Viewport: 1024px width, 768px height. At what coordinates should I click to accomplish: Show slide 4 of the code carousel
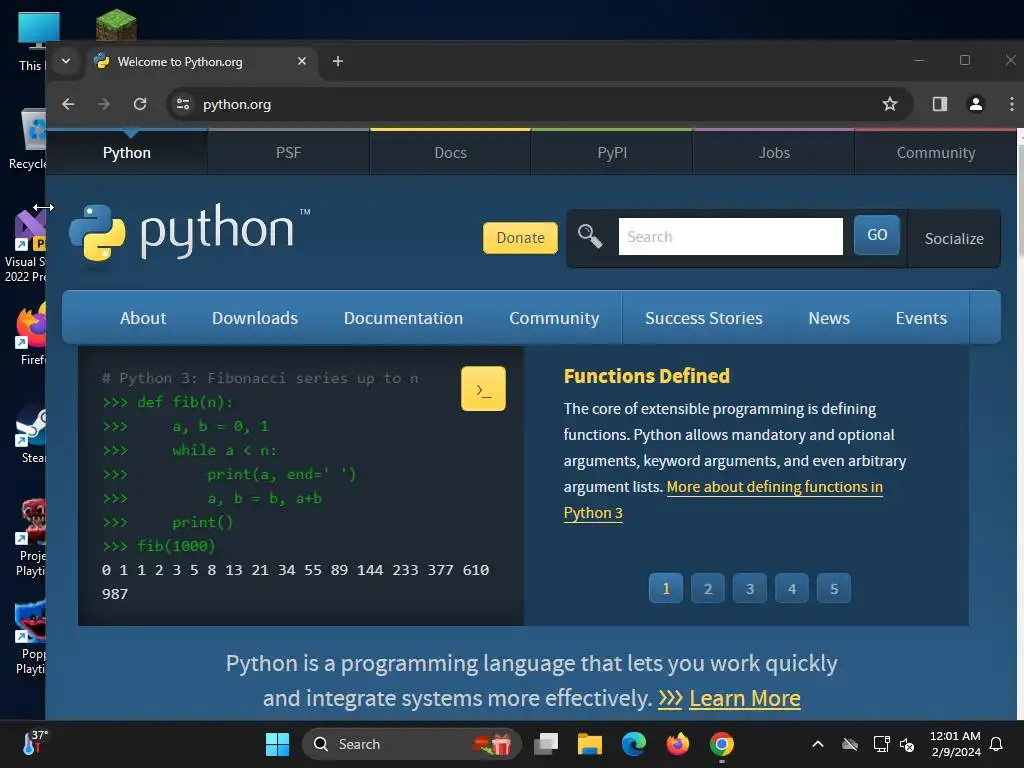click(792, 588)
